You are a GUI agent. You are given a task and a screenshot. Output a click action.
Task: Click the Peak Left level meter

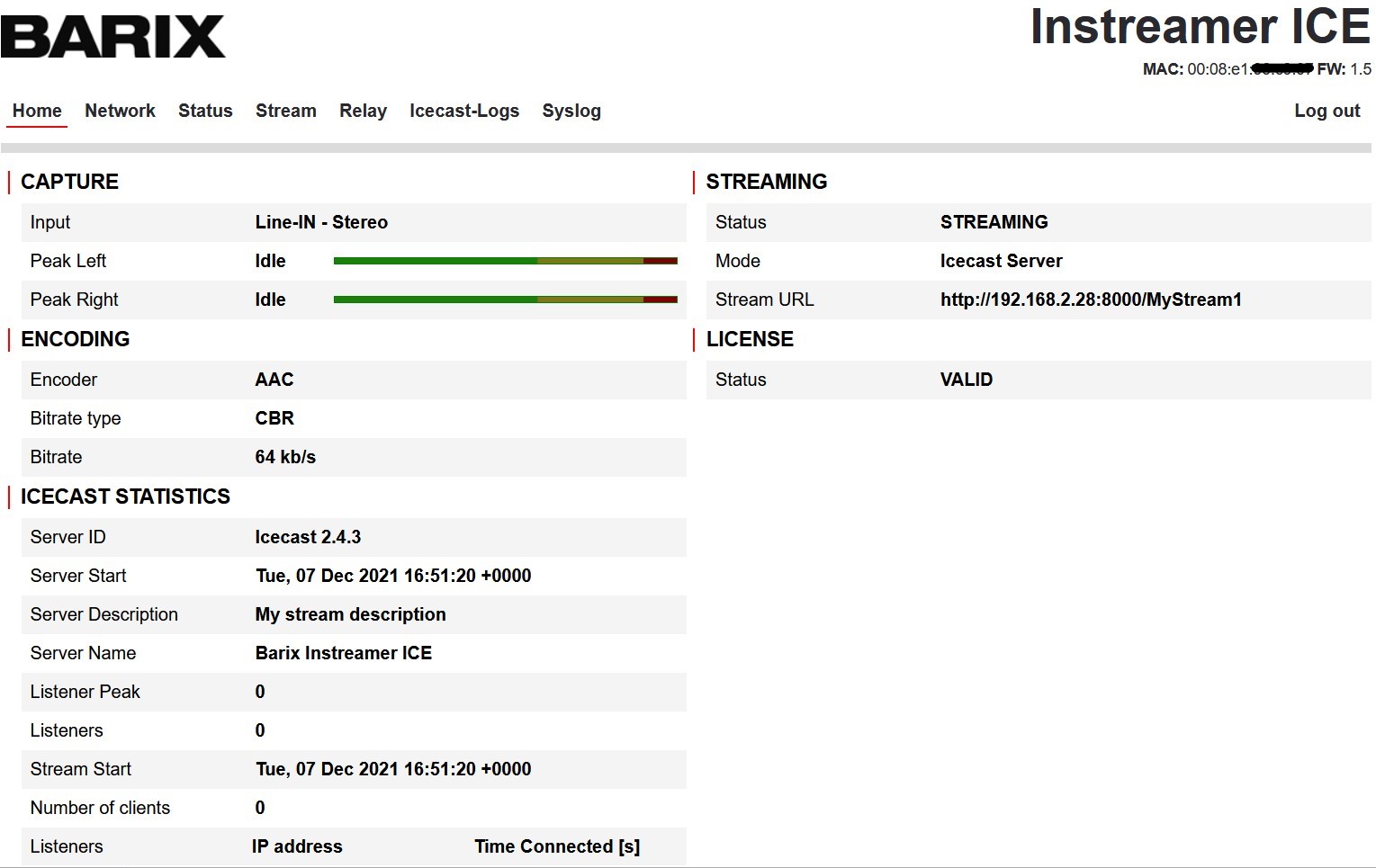505,261
